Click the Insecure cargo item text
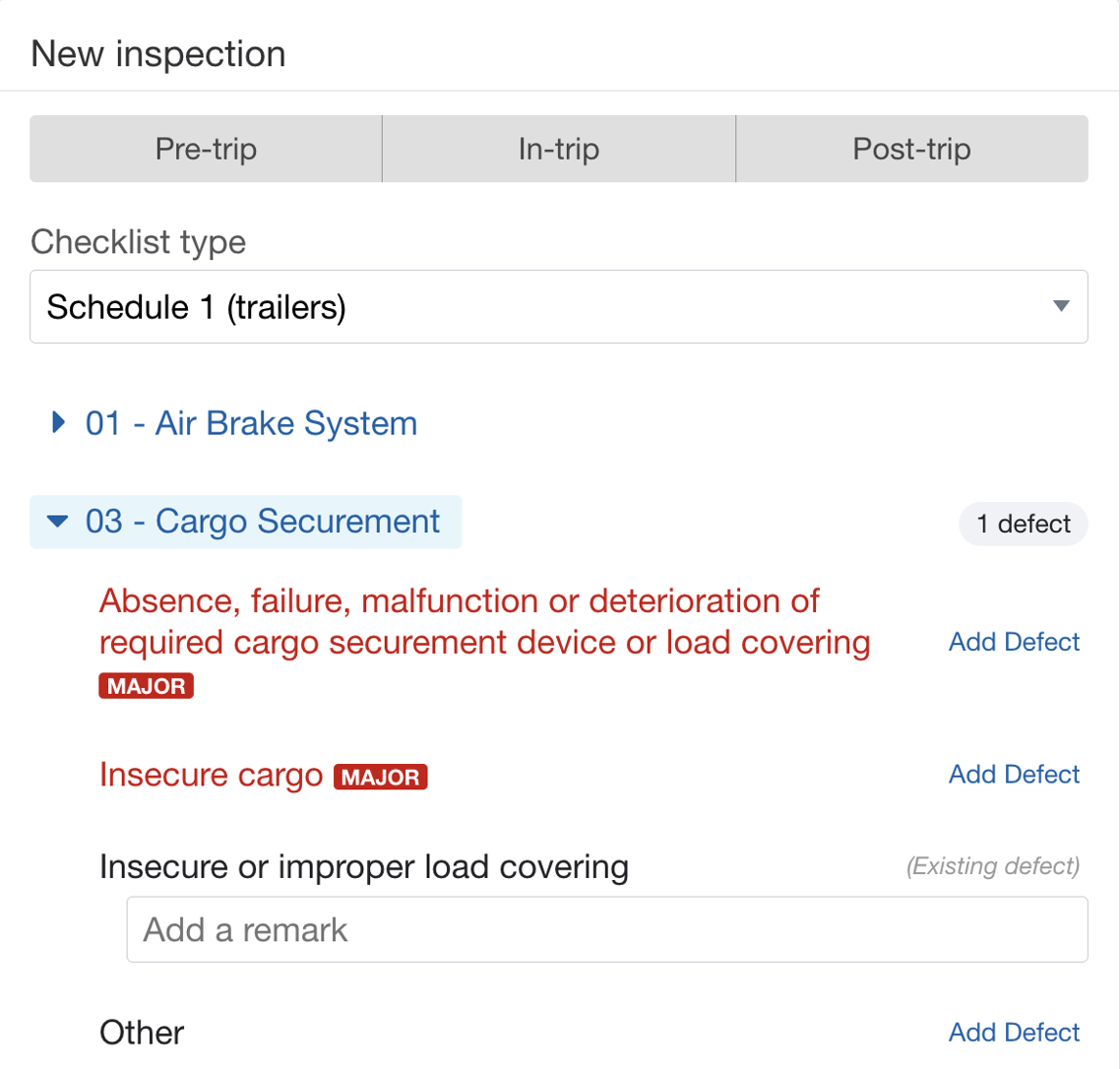1120x1069 pixels. coord(211,776)
